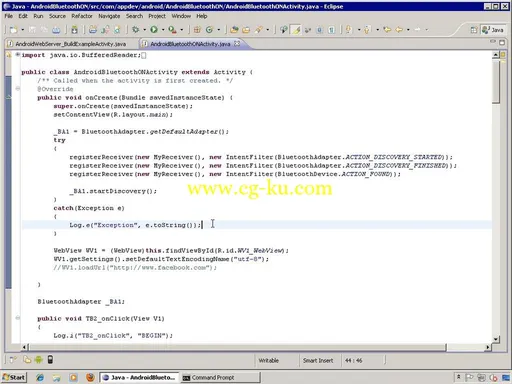Viewport: 512px width, 384px height.
Task: Click the New Android project icon
Action: (93, 30)
